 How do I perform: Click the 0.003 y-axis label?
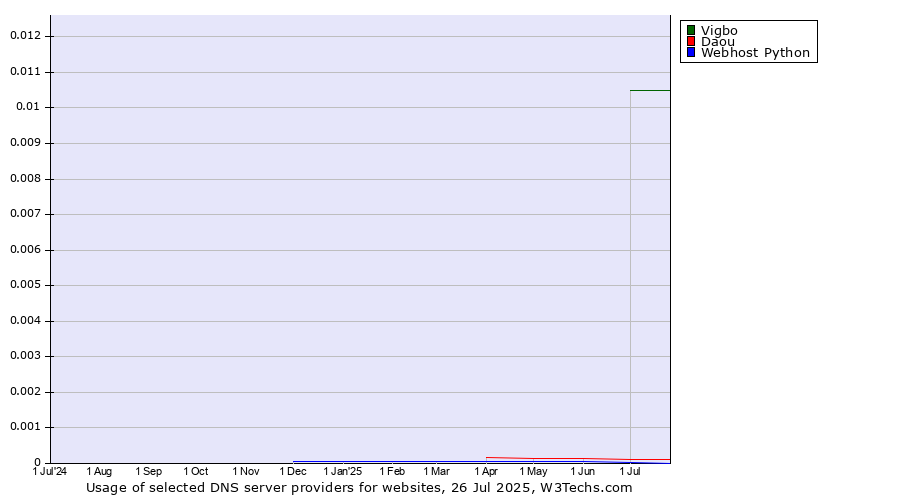pos(26,356)
